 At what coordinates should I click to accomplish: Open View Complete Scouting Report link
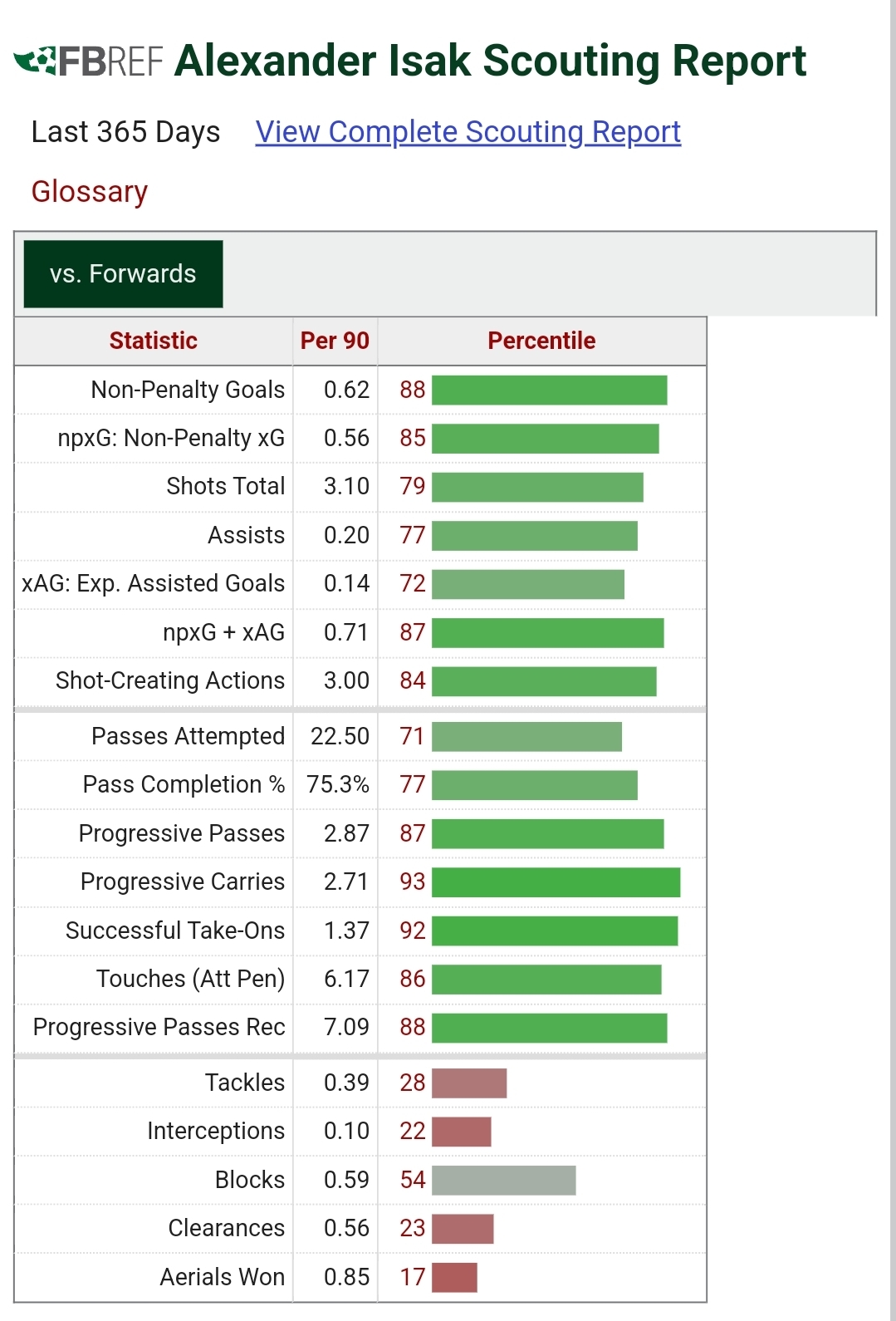[x=468, y=132]
